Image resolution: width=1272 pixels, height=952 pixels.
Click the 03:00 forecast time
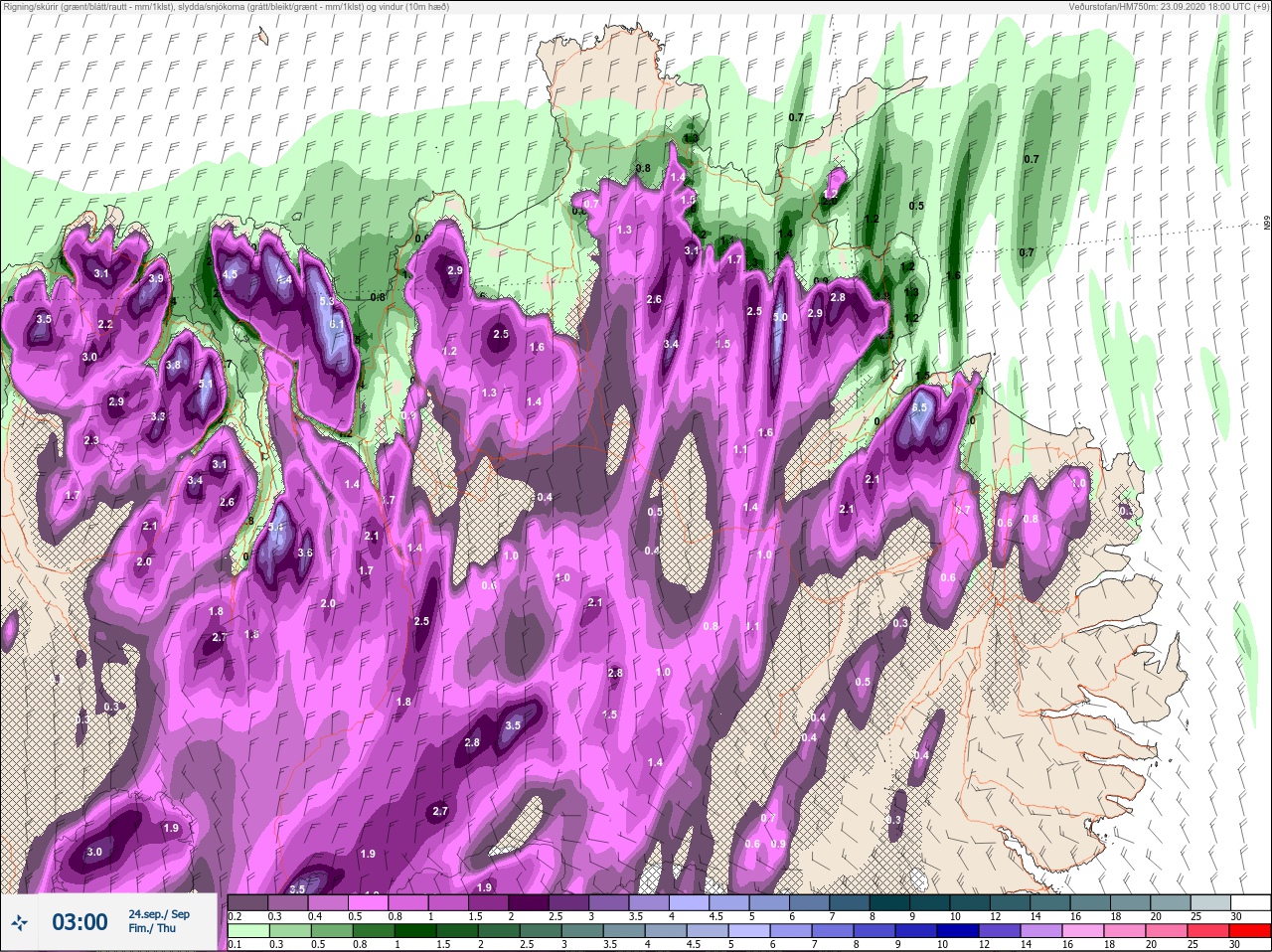pos(79,922)
